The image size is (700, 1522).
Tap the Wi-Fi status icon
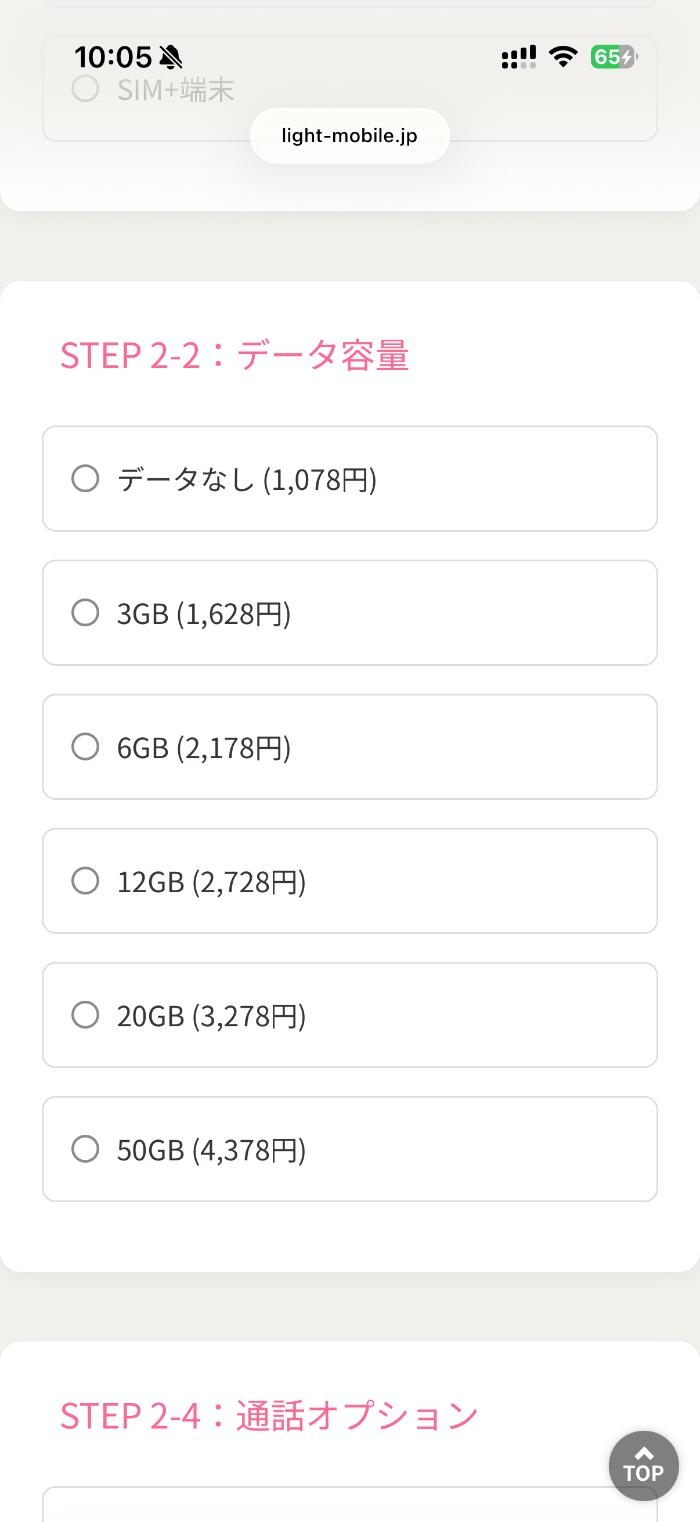564,57
